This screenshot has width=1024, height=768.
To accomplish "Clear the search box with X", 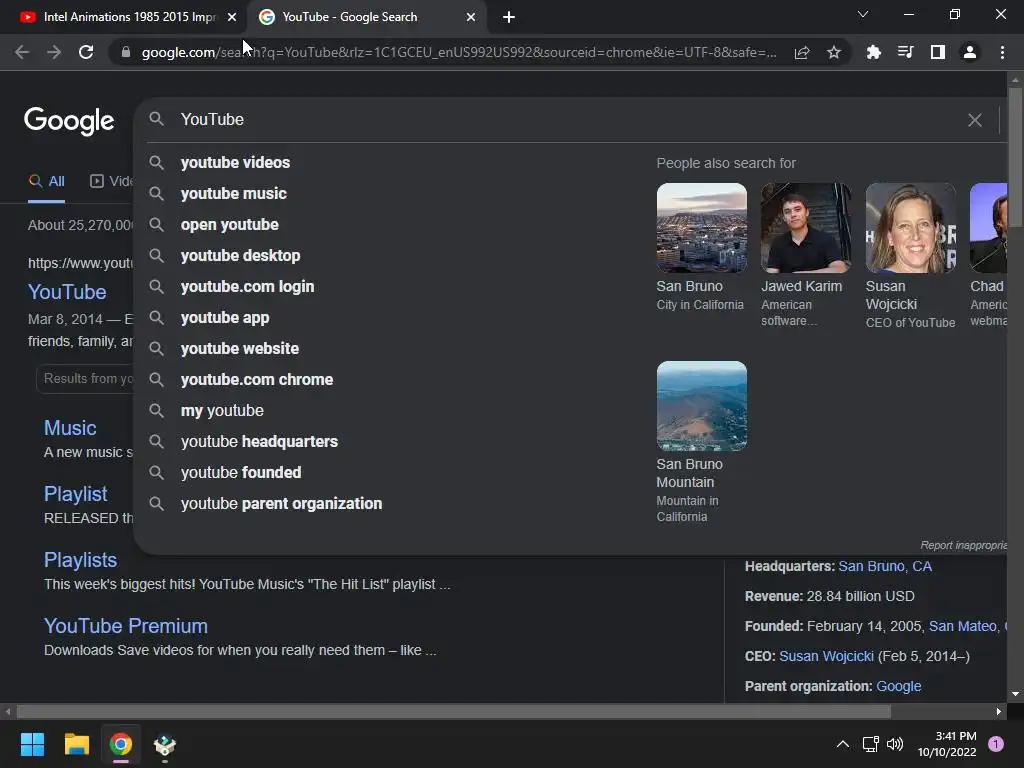I will tap(974, 120).
